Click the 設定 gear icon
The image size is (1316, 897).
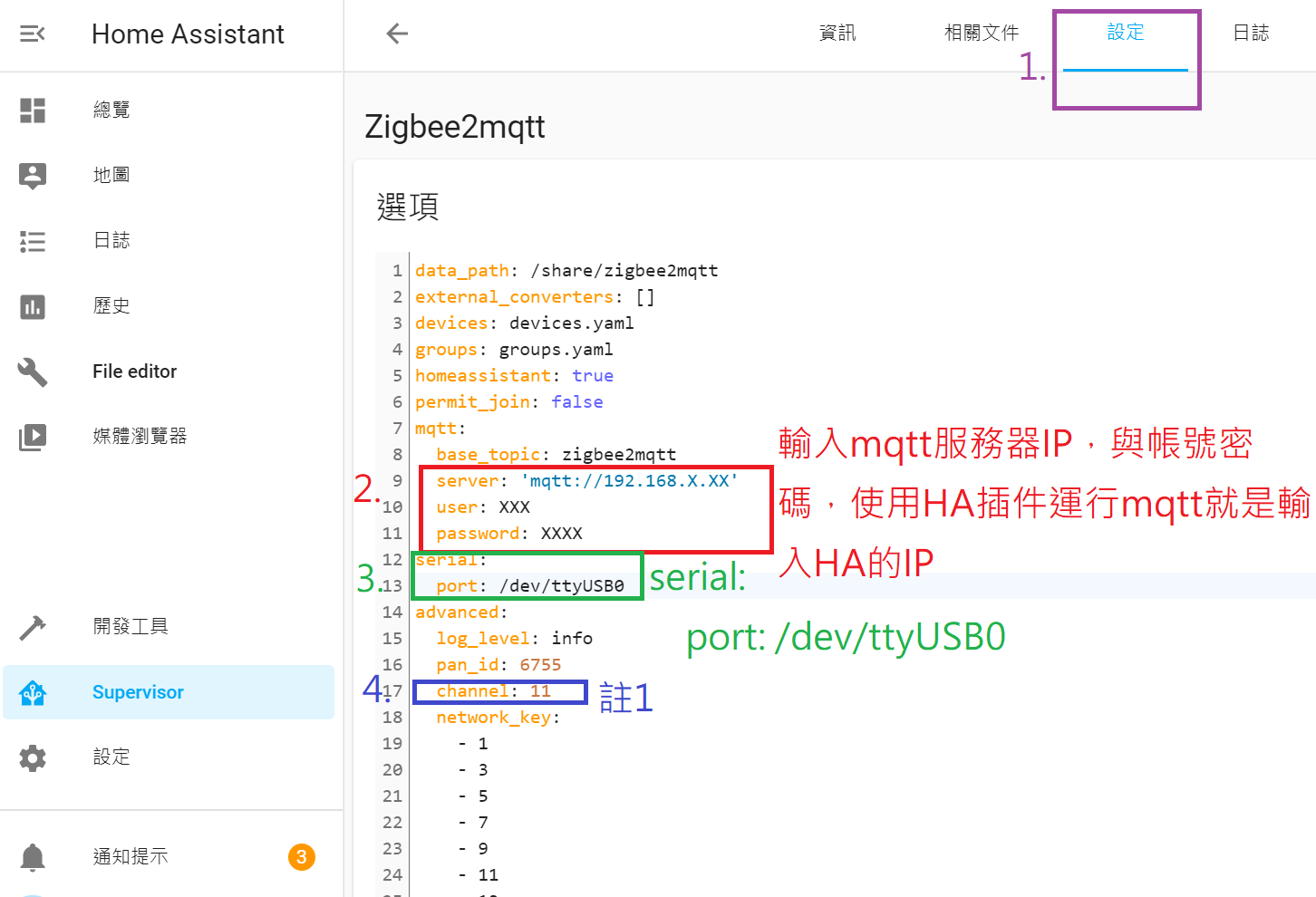pos(33,757)
